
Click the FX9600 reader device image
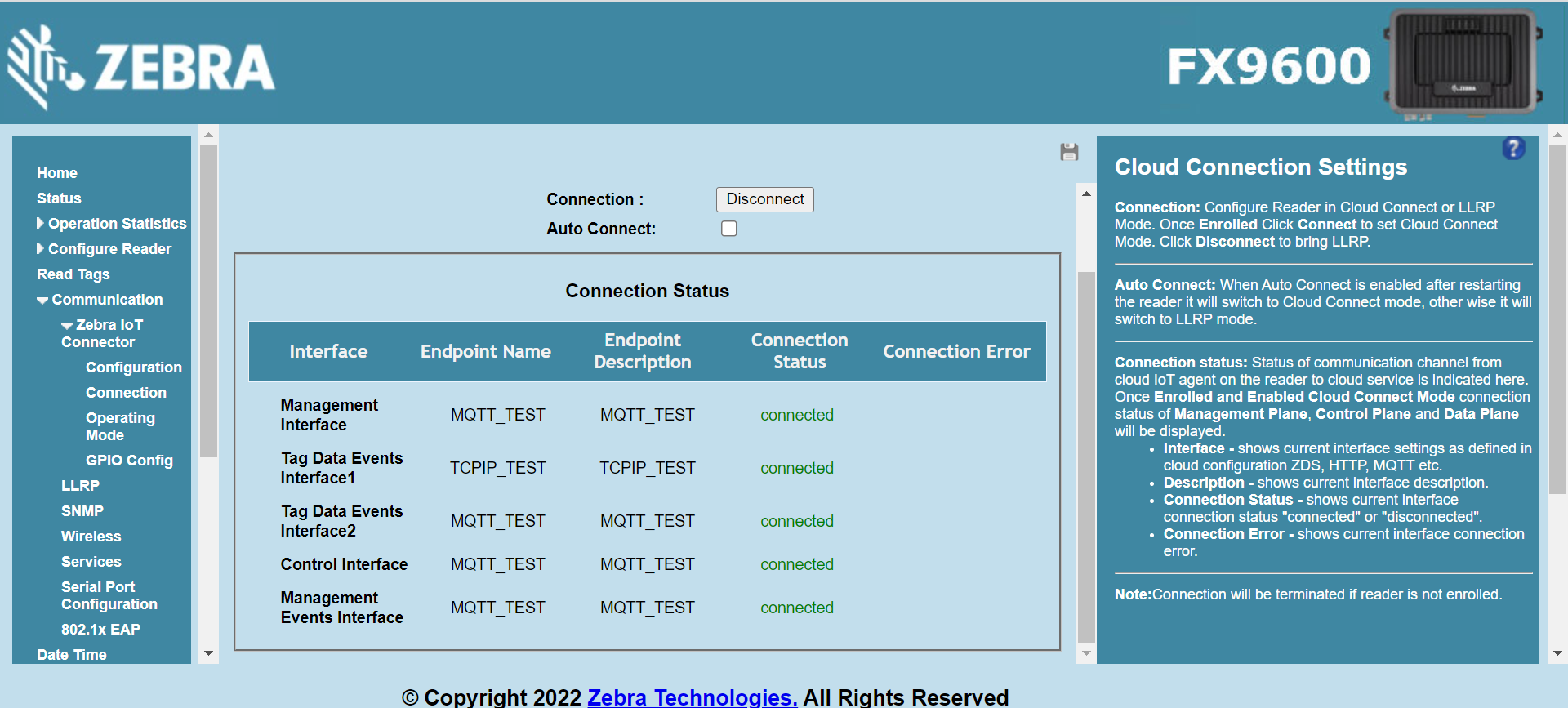click(1463, 64)
